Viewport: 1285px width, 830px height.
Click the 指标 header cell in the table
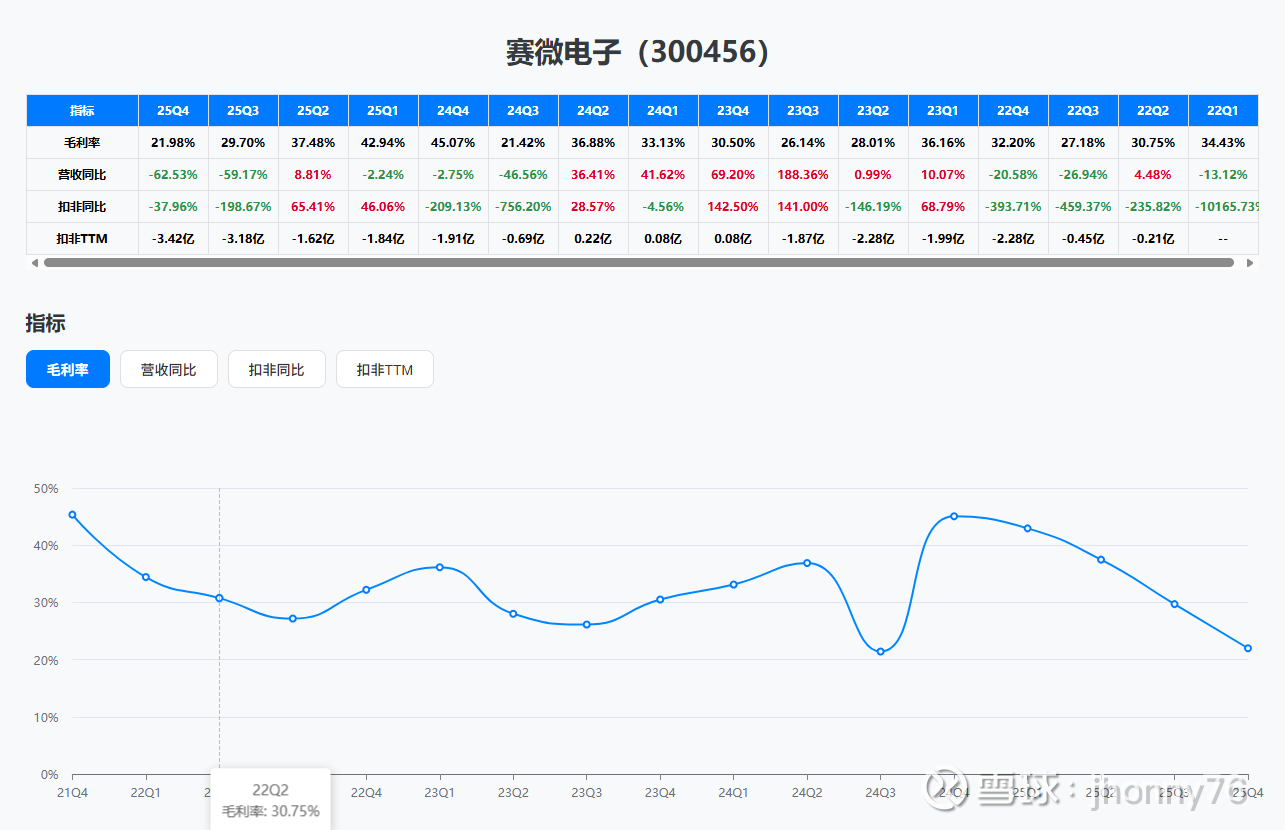(x=82, y=110)
